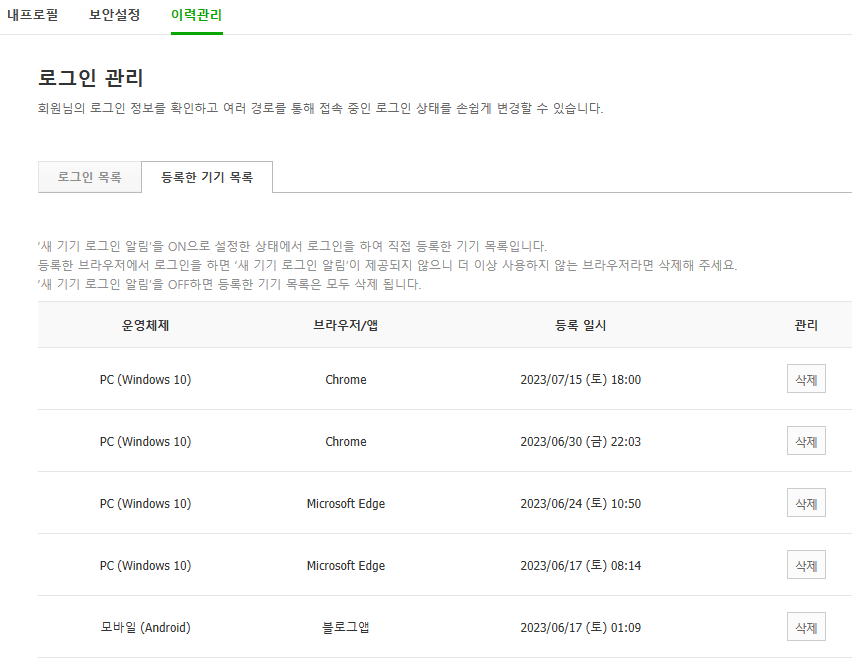Delete the 블로그앱 Android device entry
852x658 pixels.
[806, 626]
